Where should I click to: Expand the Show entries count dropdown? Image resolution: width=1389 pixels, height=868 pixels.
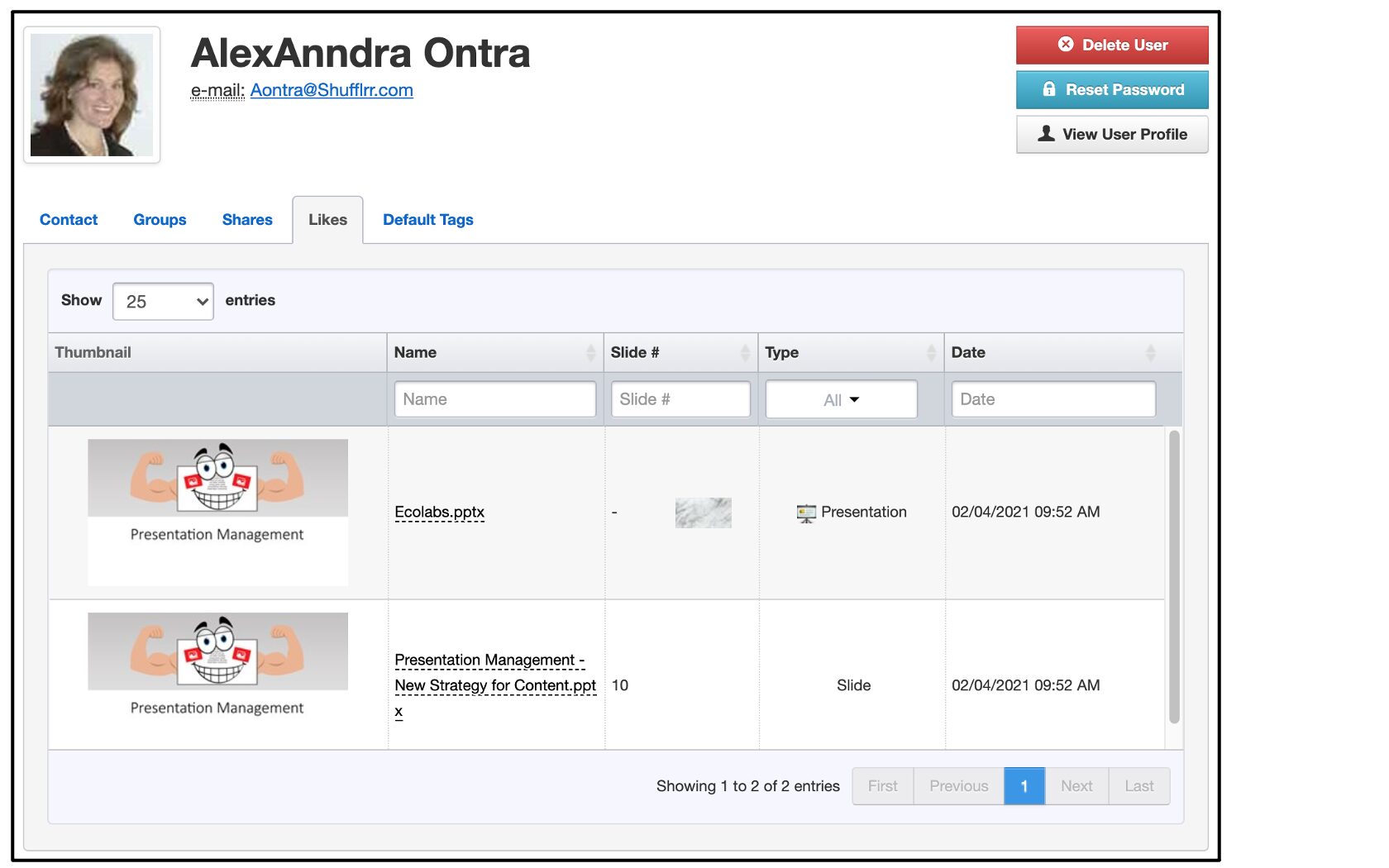pyautogui.click(x=163, y=302)
